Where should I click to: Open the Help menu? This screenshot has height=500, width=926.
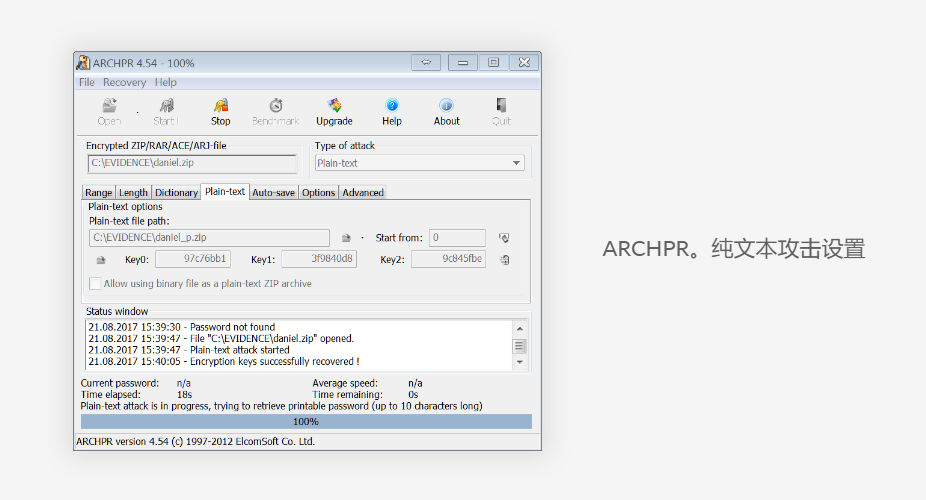click(x=165, y=83)
